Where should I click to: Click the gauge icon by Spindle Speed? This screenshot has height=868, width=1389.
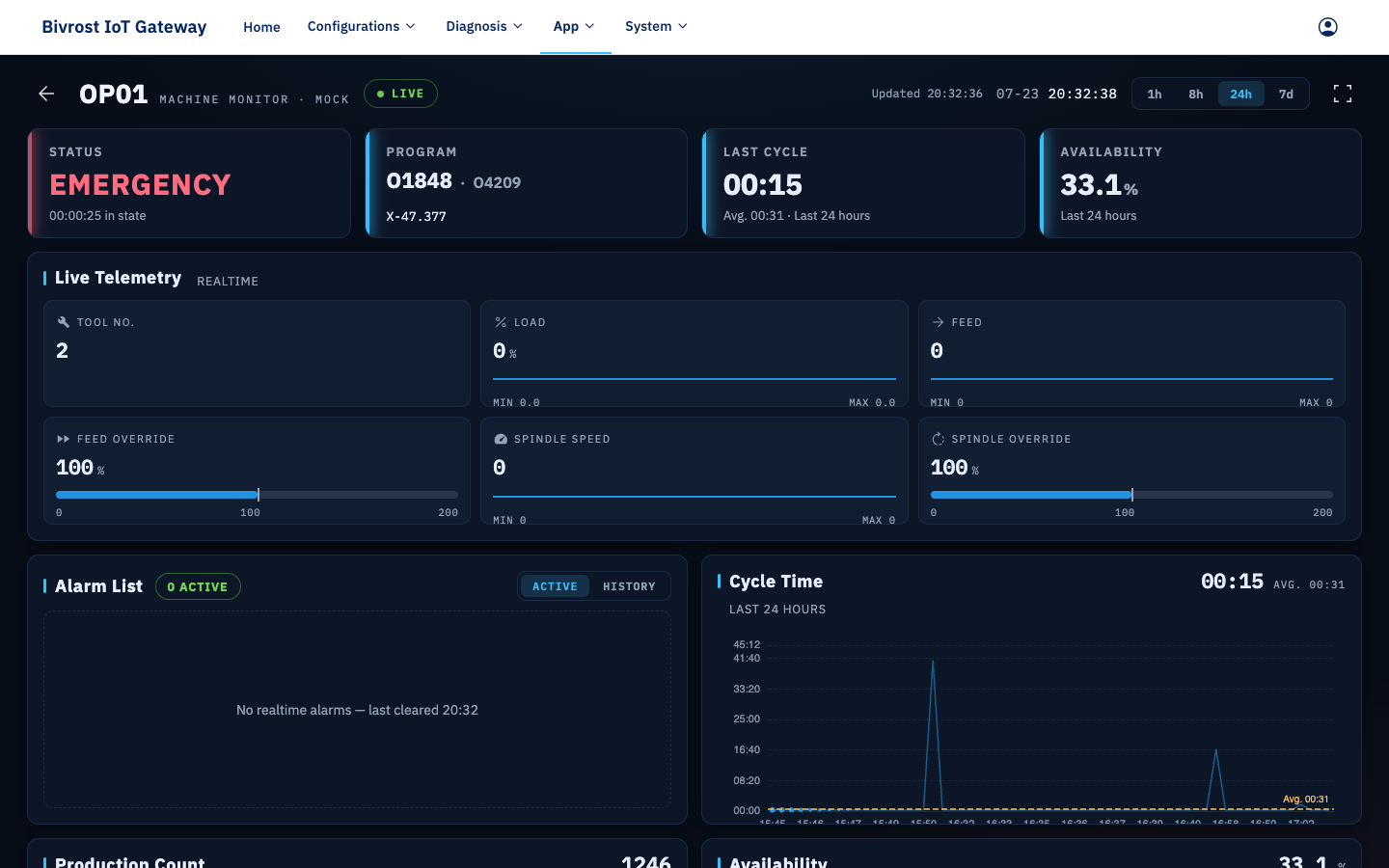click(501, 439)
